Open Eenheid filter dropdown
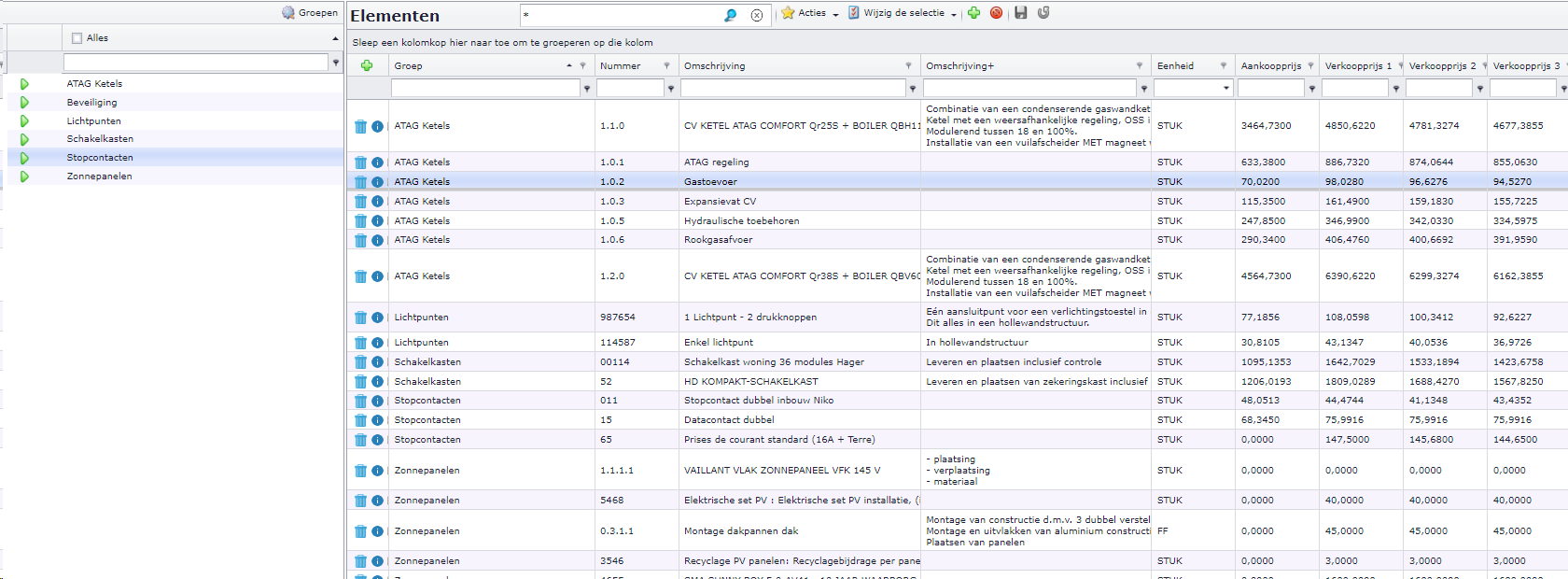 click(x=1225, y=88)
